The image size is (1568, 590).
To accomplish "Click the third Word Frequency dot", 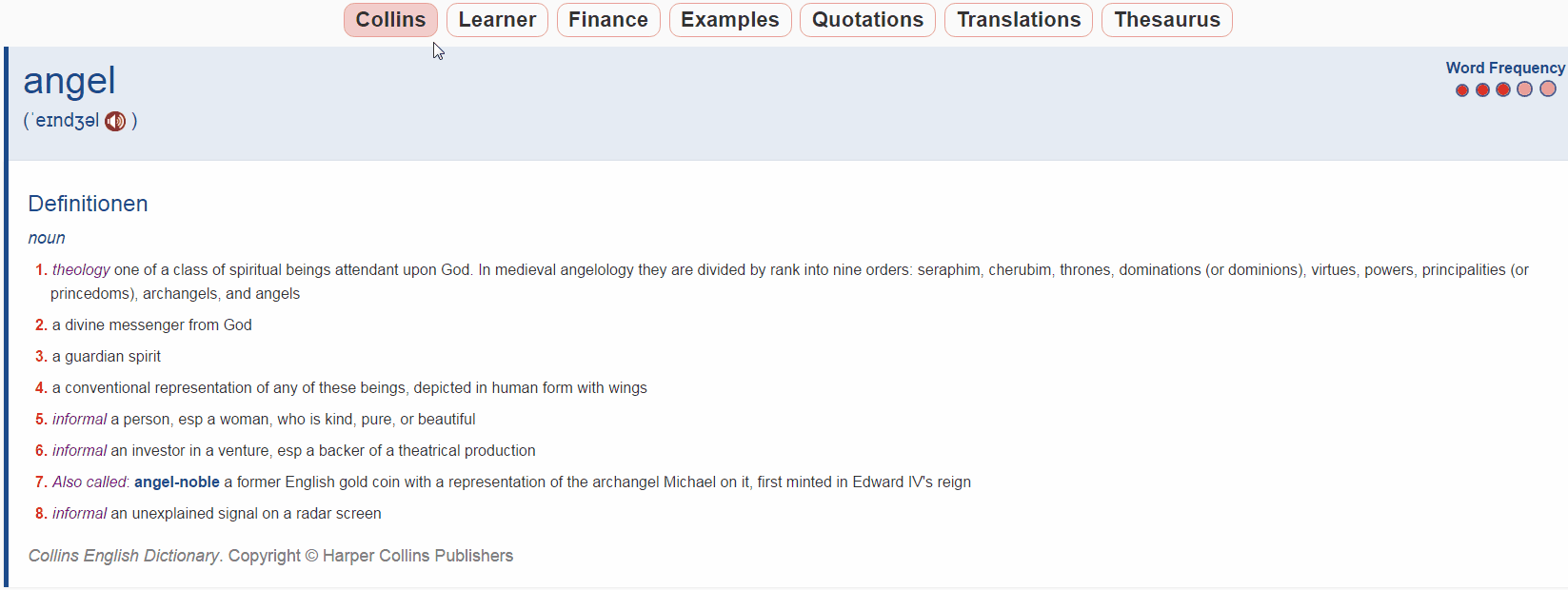I will pyautogui.click(x=1503, y=89).
